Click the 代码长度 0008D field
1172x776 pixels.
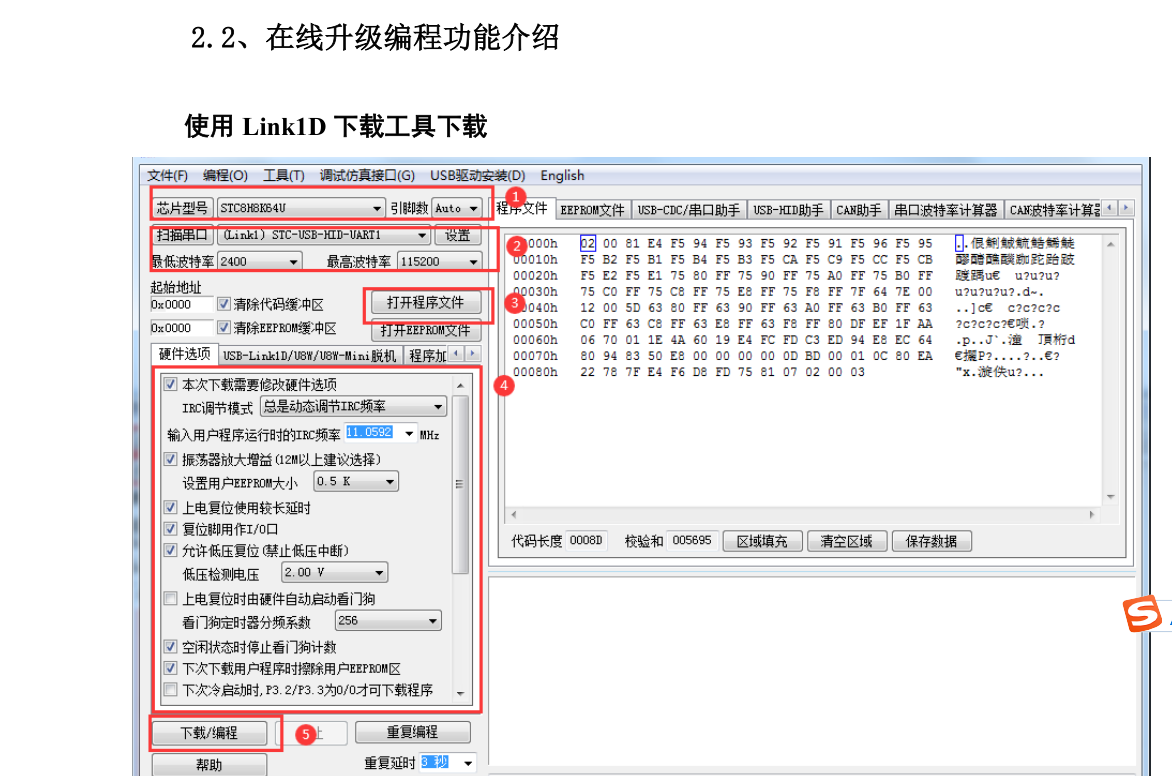[586, 541]
